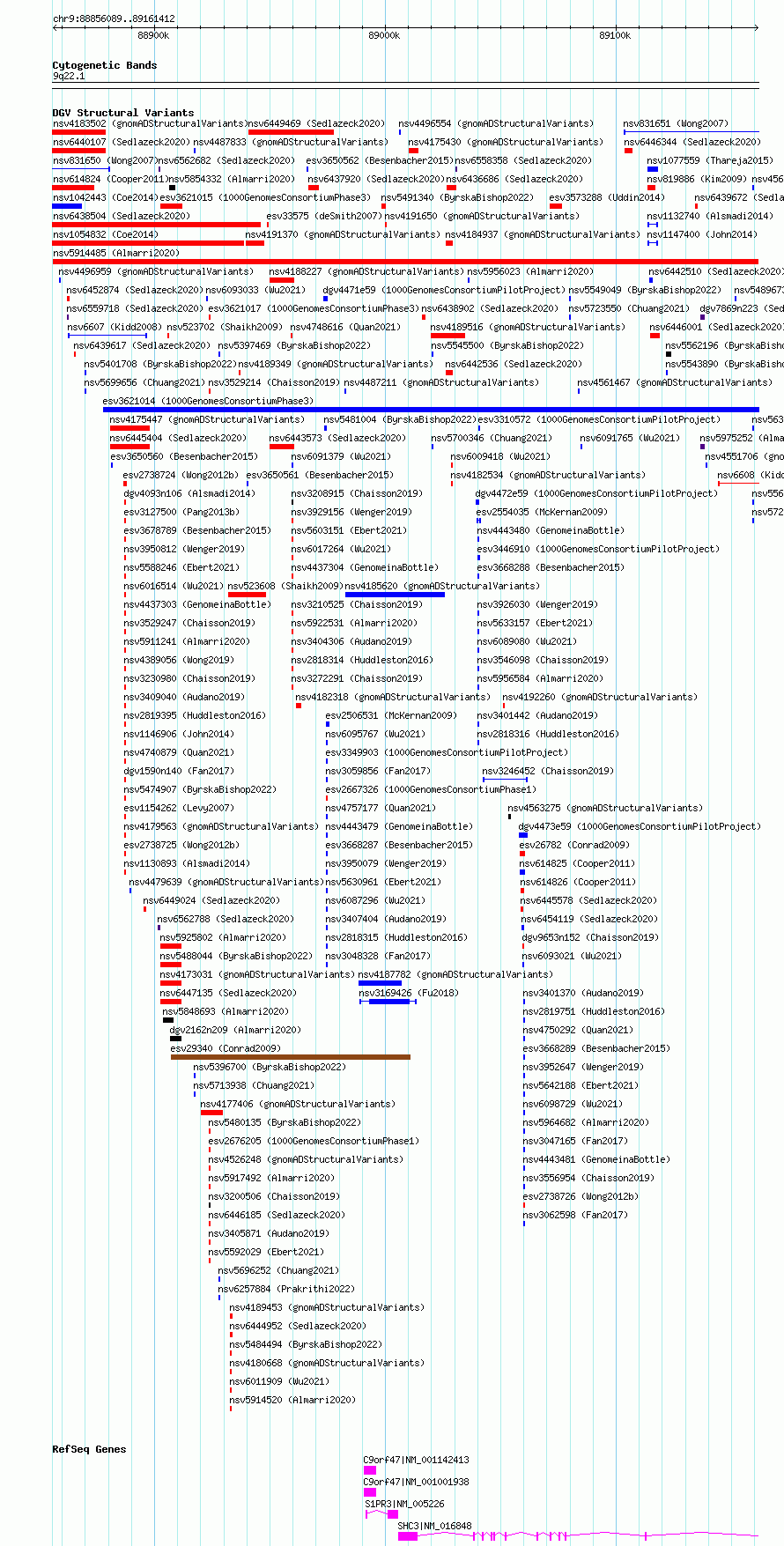
Task: Click the 89000k ruler tick label
Action: (384, 35)
